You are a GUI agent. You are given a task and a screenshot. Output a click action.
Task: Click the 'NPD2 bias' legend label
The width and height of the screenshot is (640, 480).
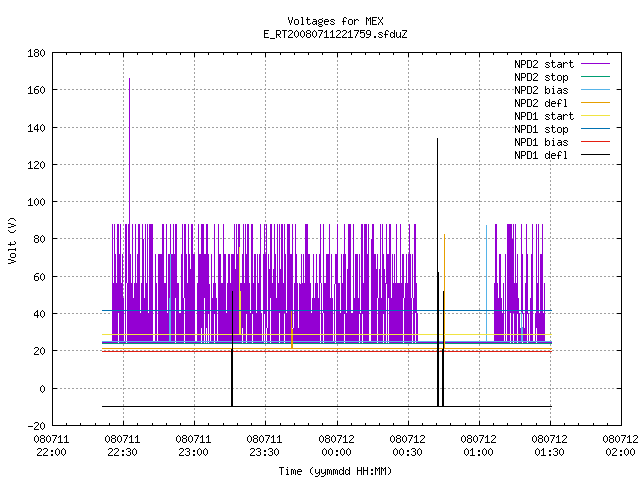click(x=541, y=90)
